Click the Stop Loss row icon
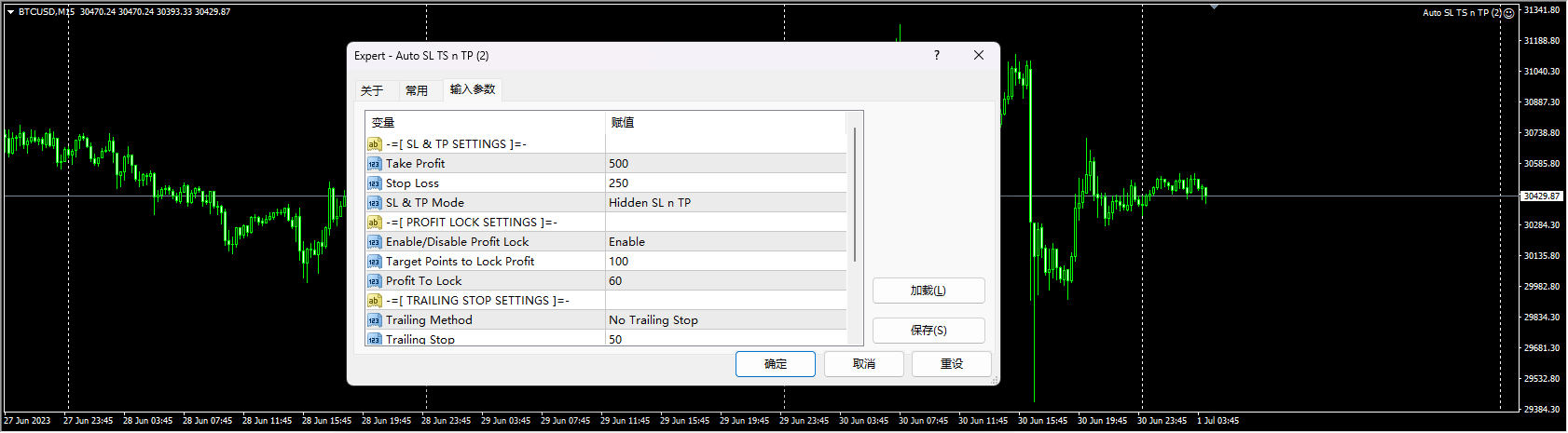The height and width of the screenshot is (433, 1568). pos(374,183)
